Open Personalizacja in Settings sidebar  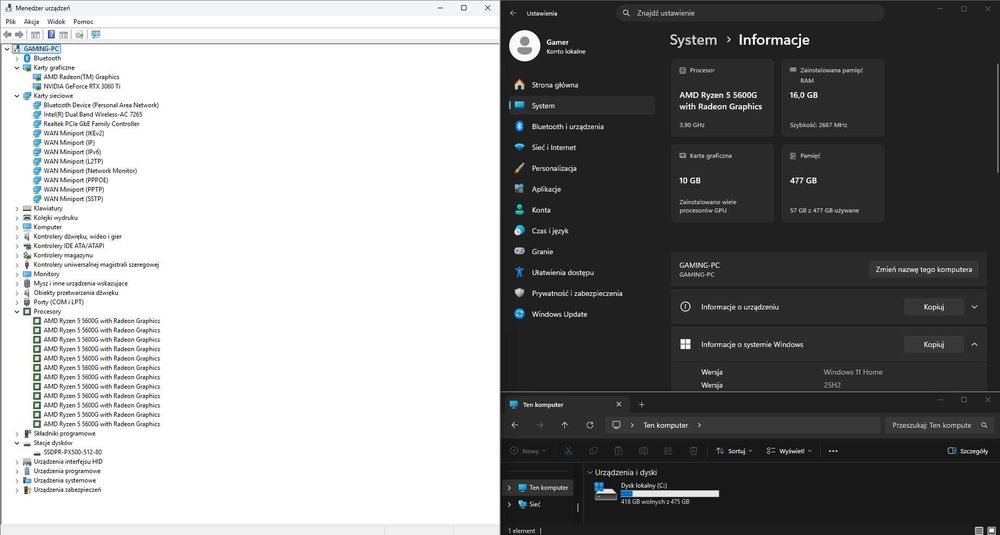(x=582, y=168)
